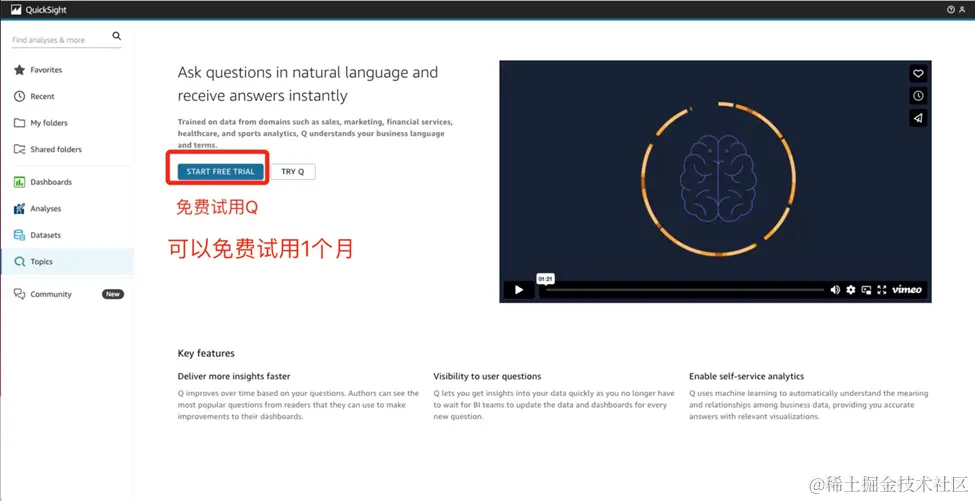Enable picture-in-picture for video
The image size is (975, 501).
point(866,290)
